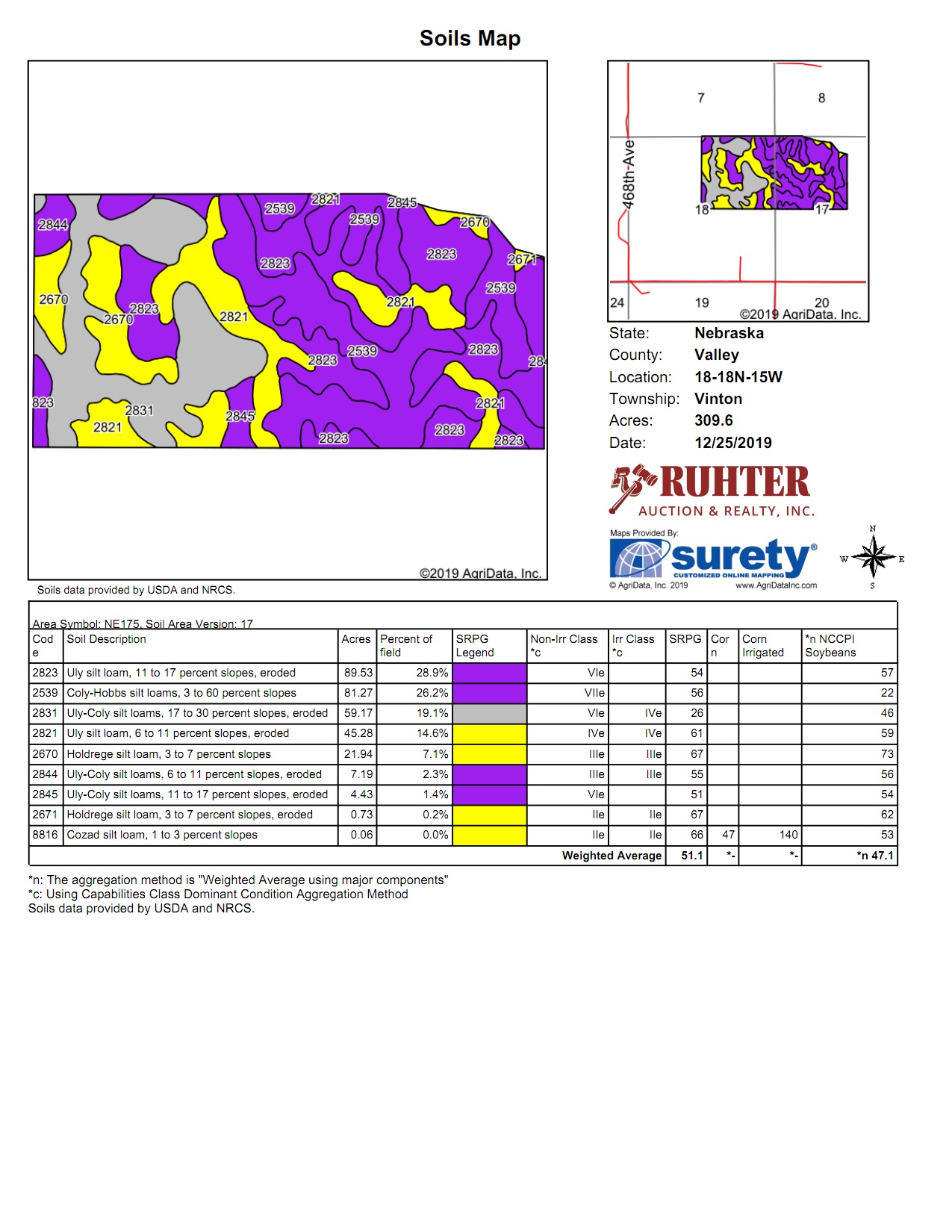
Task: Click the Soils Map title
Action: (x=470, y=38)
